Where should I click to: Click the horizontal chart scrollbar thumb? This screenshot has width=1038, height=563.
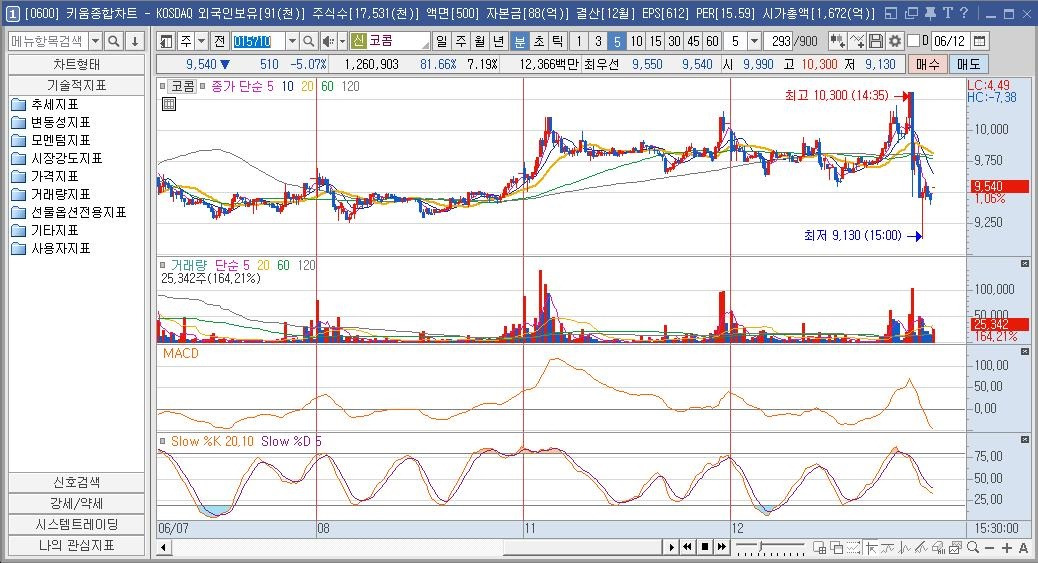583,547
